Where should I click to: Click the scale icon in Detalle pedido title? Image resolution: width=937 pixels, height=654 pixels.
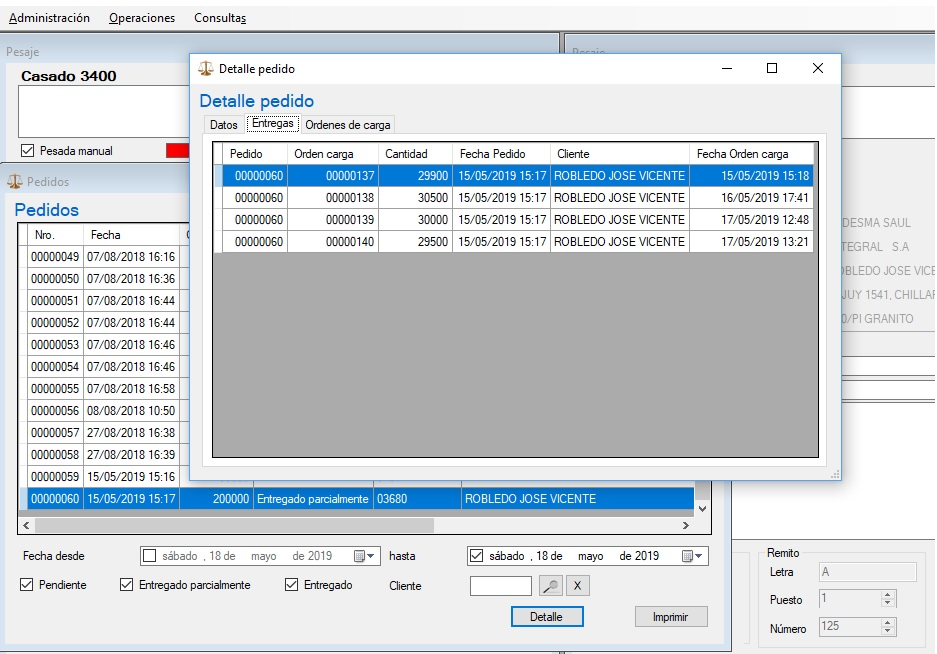(206, 69)
